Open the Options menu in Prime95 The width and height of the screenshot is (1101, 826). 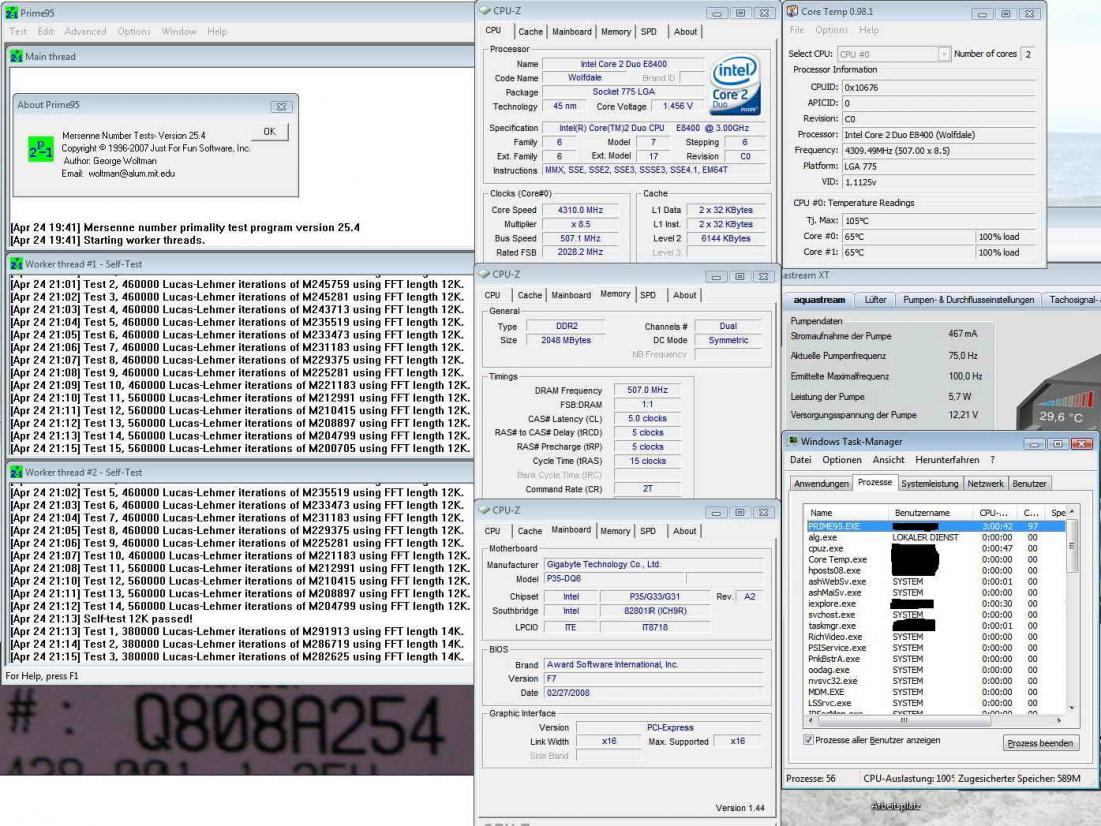(x=134, y=32)
